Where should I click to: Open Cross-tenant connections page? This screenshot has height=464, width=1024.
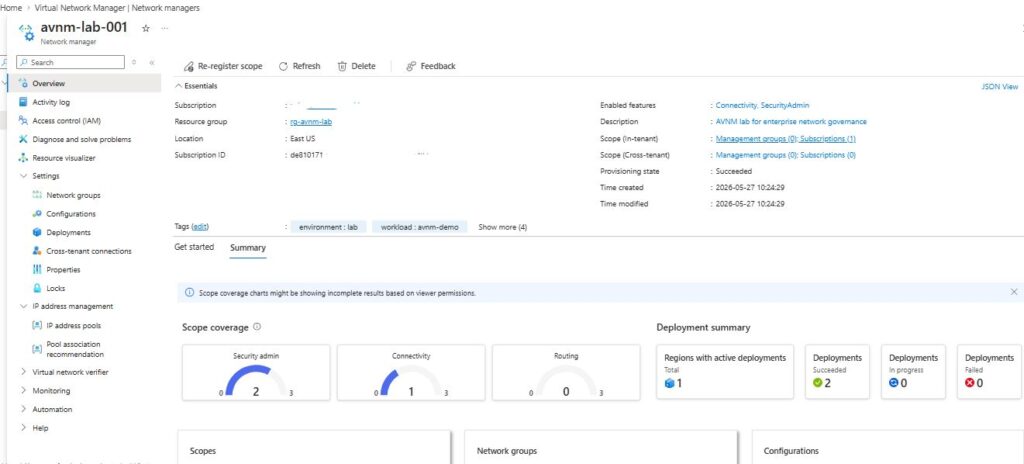(90, 251)
